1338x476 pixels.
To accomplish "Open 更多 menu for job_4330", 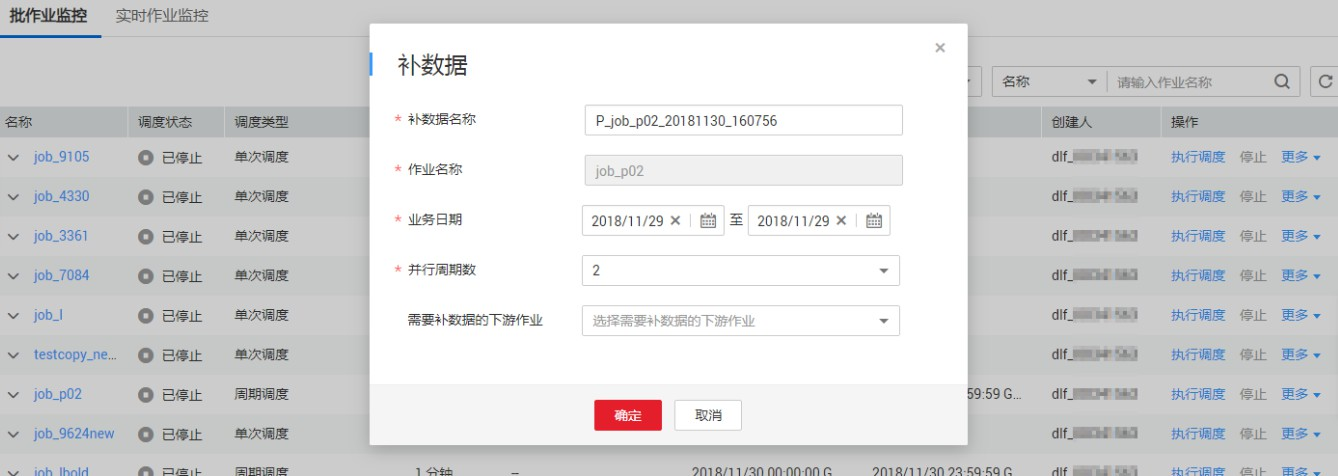I will [x=1301, y=197].
